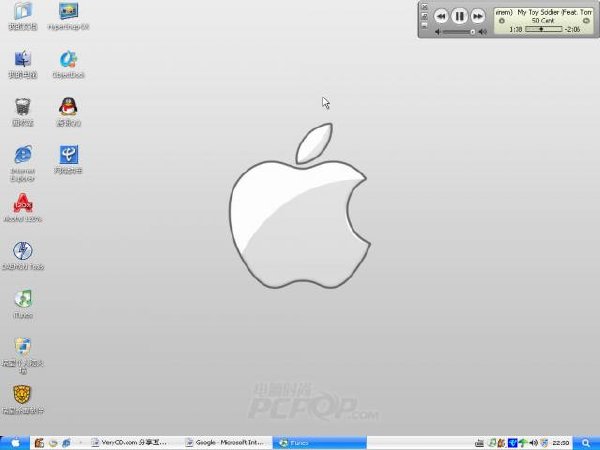Select the Recycle Bin trash can icon
This screenshot has width=600, height=450.
pos(23,107)
